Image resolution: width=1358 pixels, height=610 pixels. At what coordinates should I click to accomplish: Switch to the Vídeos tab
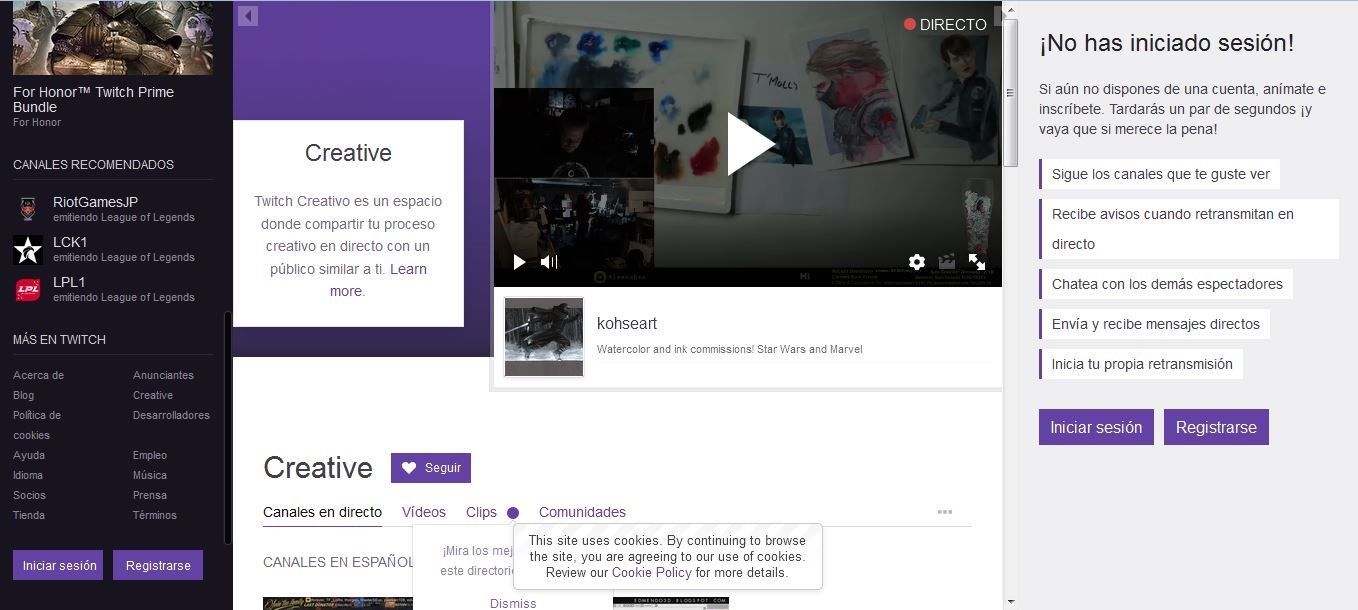[x=424, y=512]
